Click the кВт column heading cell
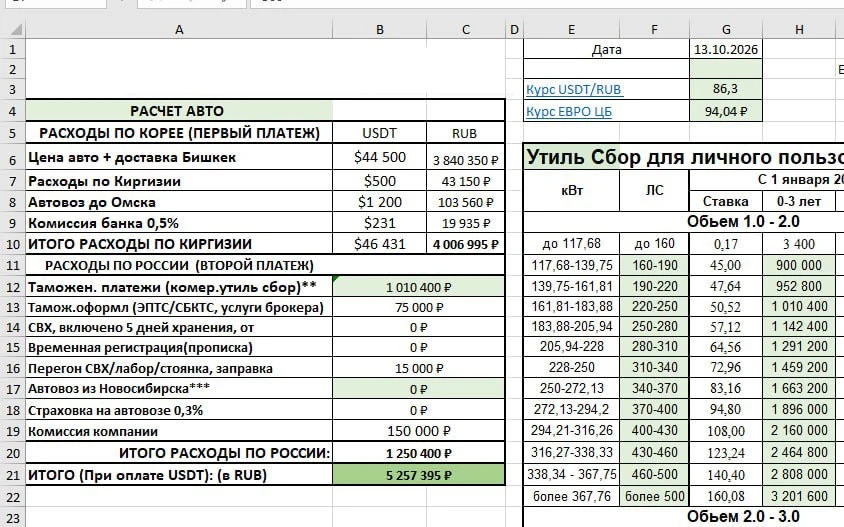Viewport: 844px width, 527px height. pyautogui.click(x=572, y=191)
